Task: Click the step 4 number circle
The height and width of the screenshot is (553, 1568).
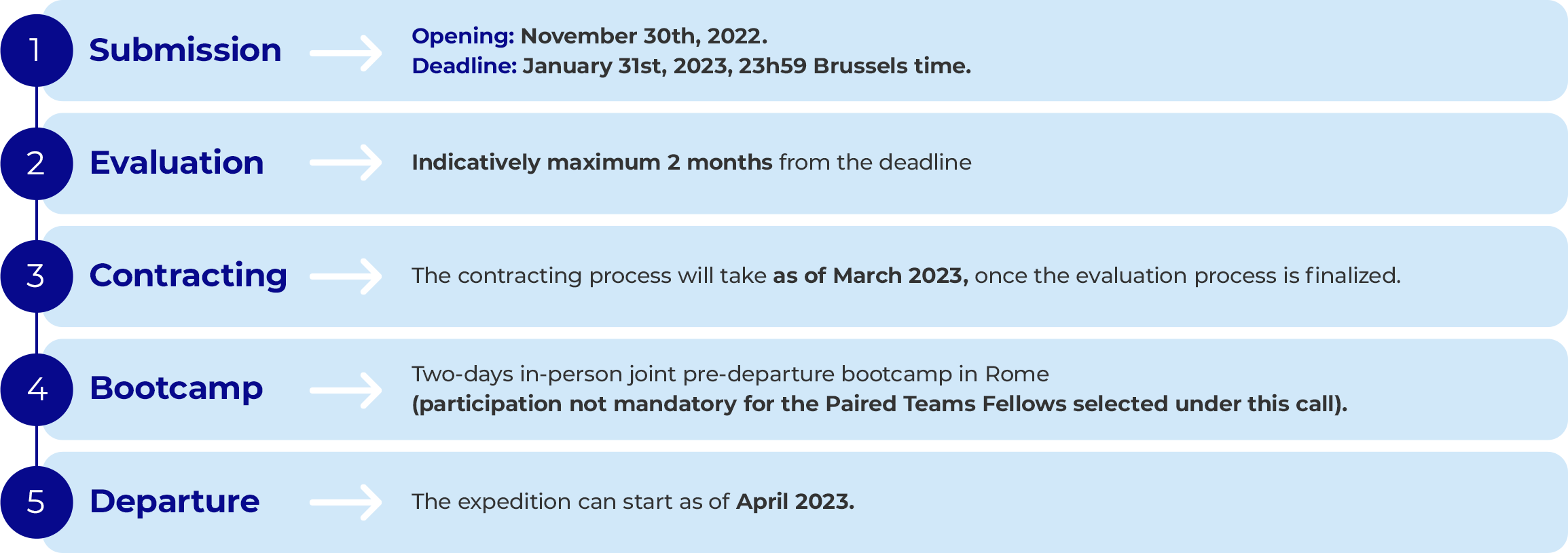Action: 37,389
